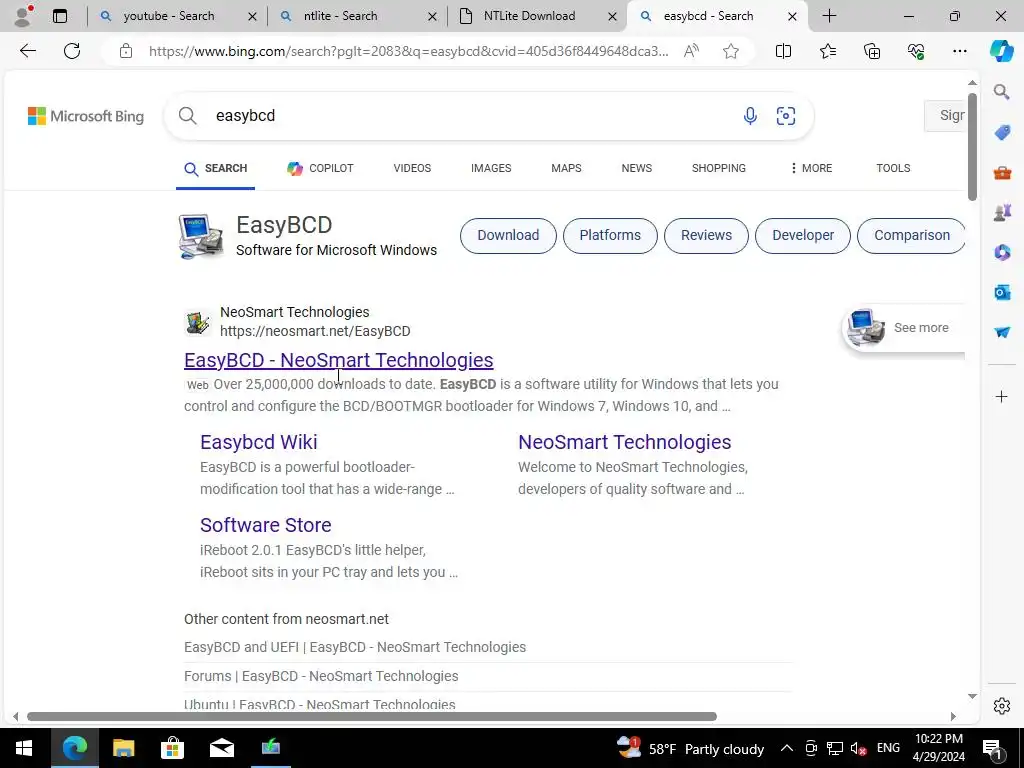Click the Sign in button
Image resolution: width=1024 pixels, height=768 pixels.
click(945, 116)
